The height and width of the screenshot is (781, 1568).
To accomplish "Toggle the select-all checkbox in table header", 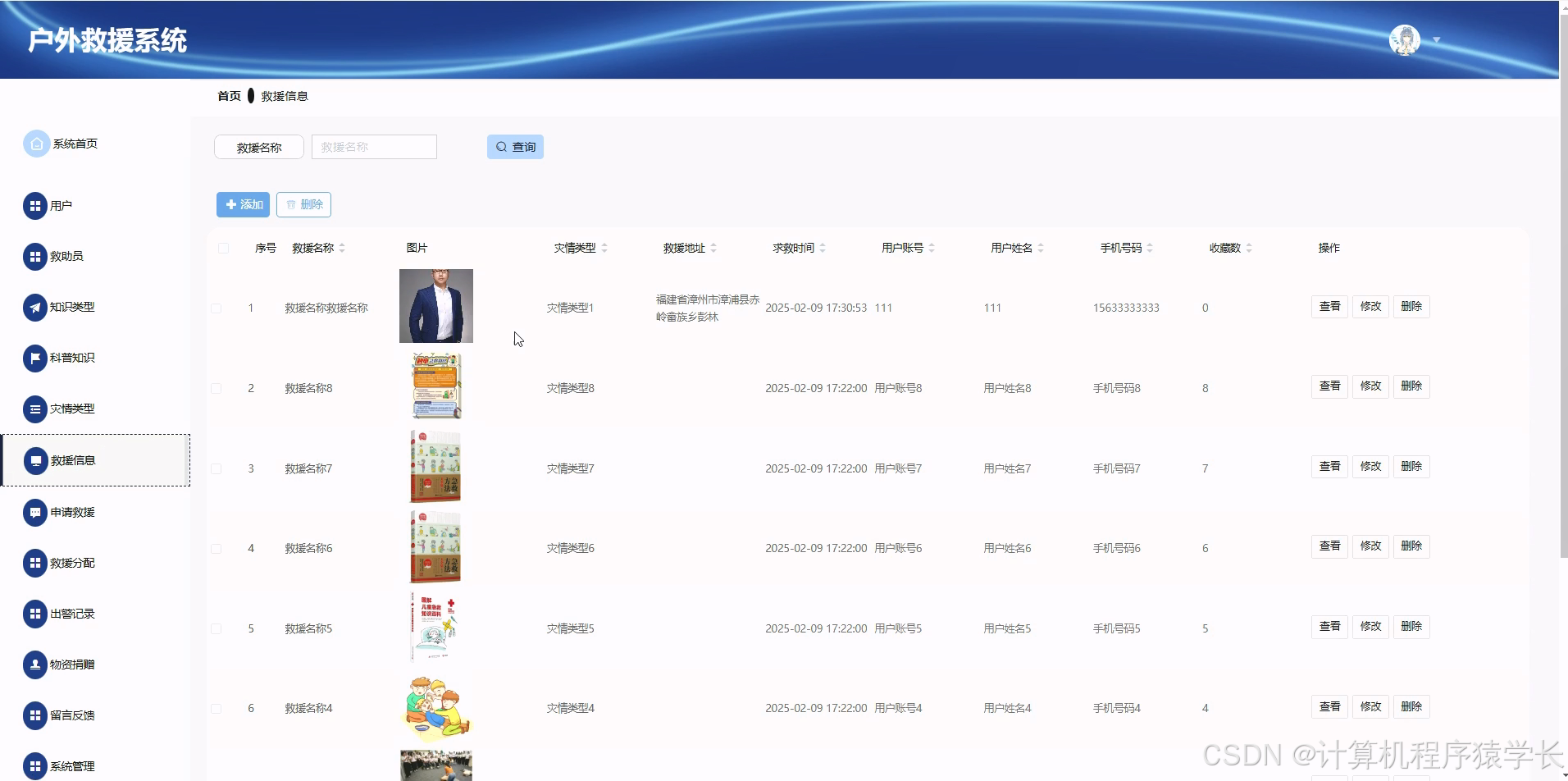I will pyautogui.click(x=222, y=247).
